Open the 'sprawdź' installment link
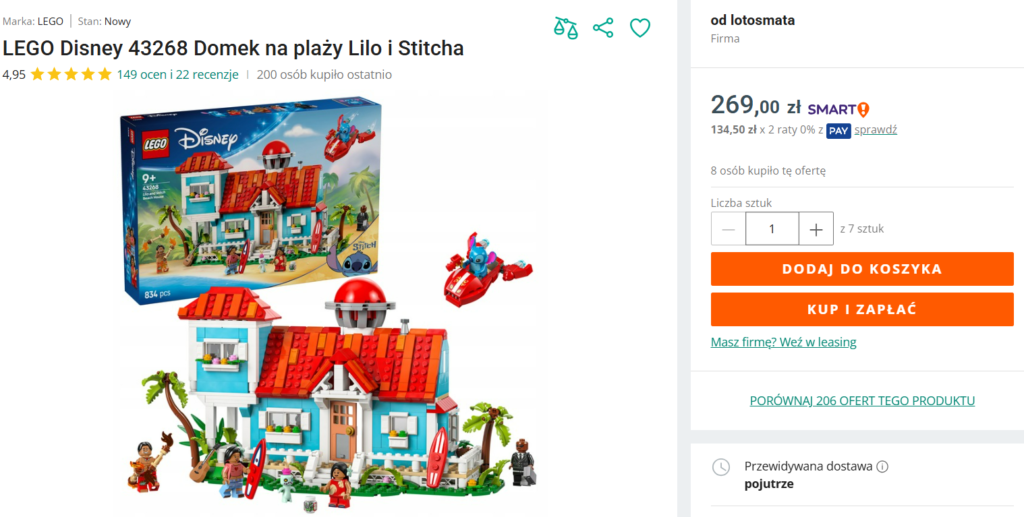The image size is (1024, 517). [x=875, y=130]
